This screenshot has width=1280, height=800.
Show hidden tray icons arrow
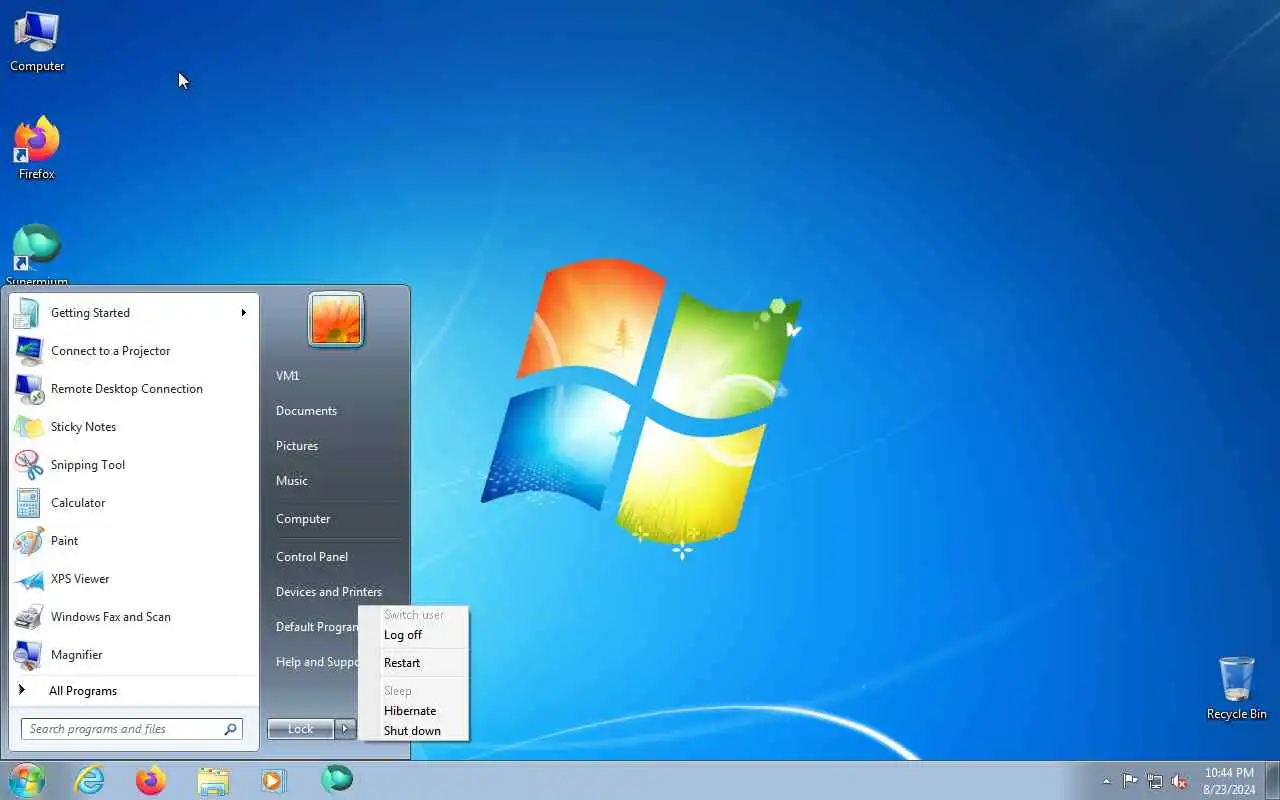point(1106,781)
